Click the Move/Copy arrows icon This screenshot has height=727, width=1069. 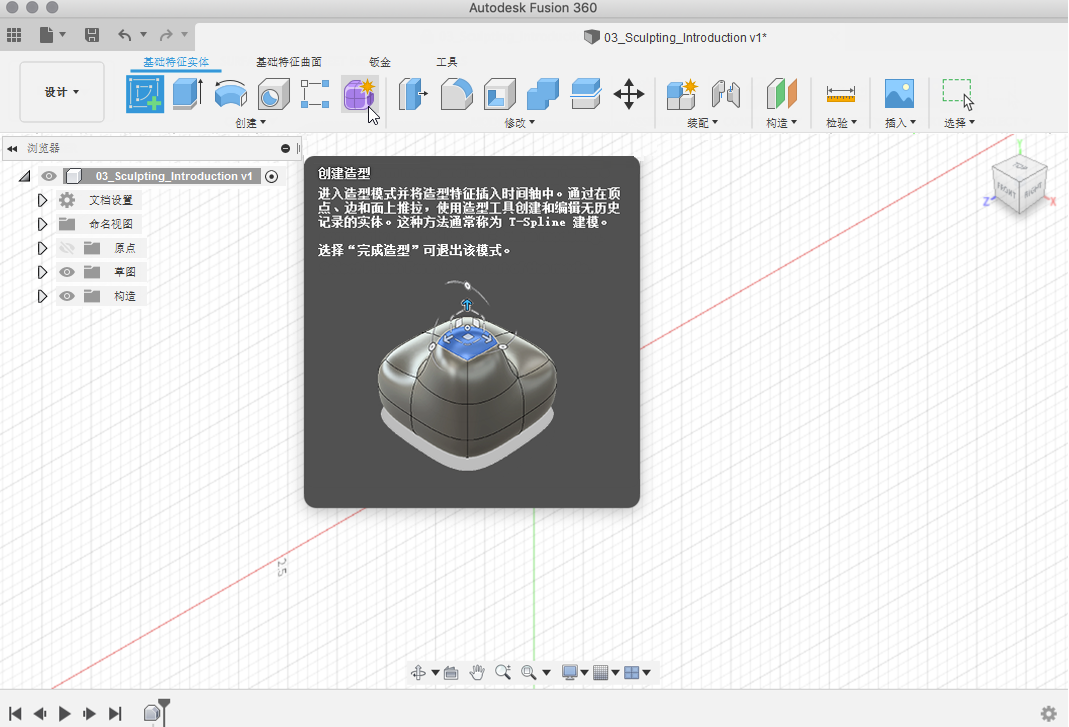point(628,95)
